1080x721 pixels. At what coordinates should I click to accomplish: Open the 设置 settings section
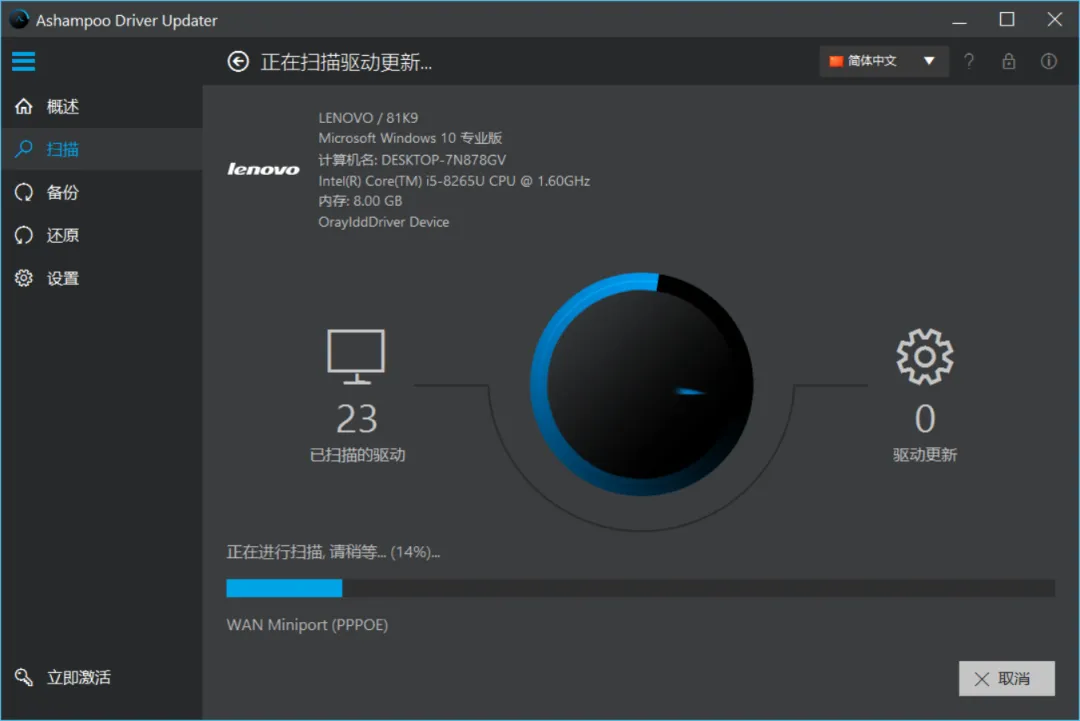click(102, 278)
